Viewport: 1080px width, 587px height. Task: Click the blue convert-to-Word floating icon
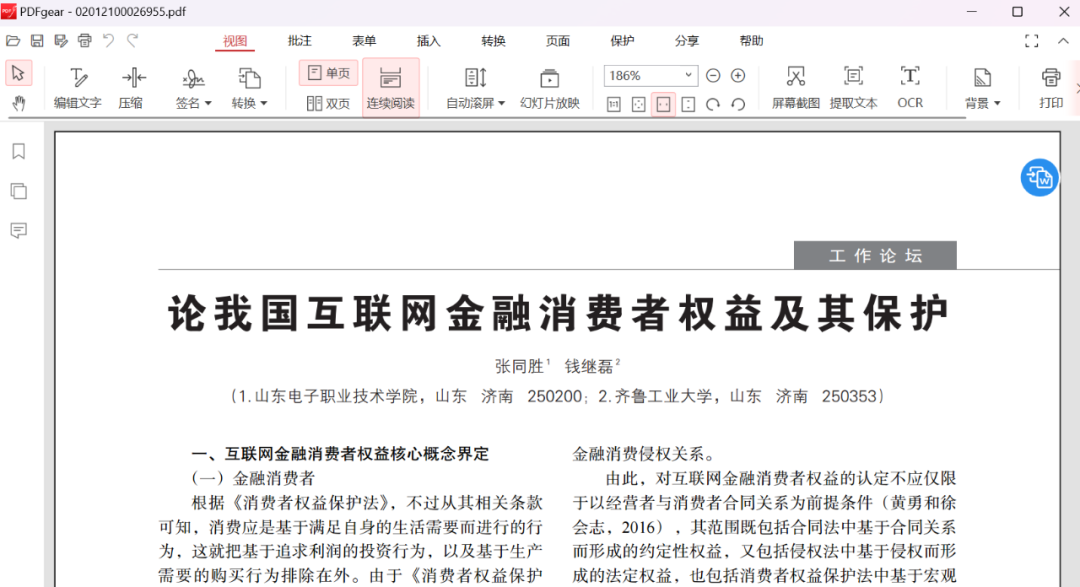click(1038, 178)
